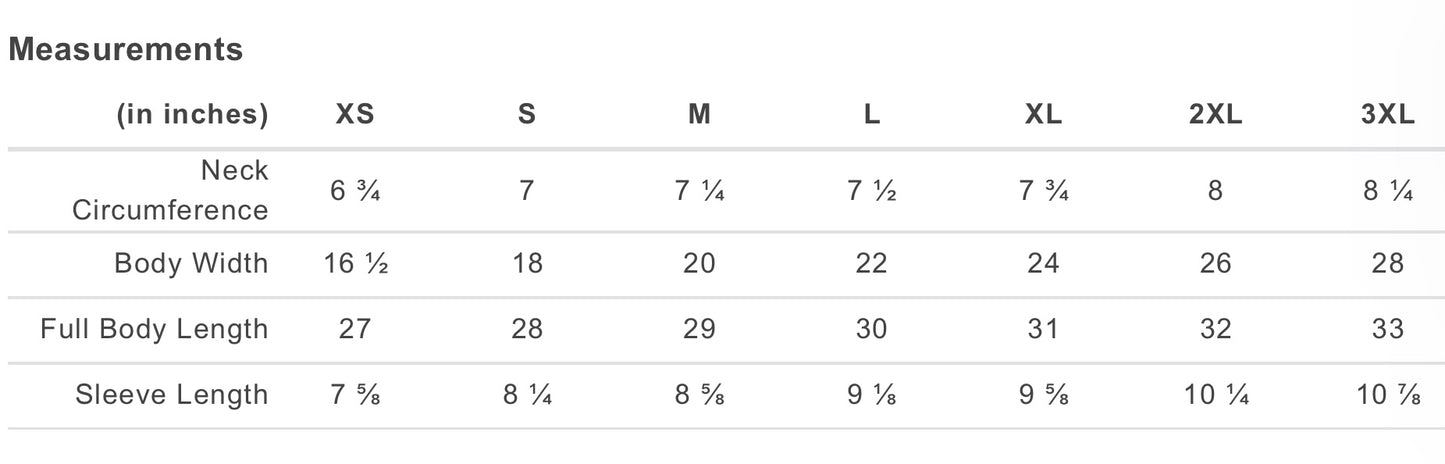1445x464 pixels.
Task: Click the "(in inches)" column header
Action: (193, 115)
